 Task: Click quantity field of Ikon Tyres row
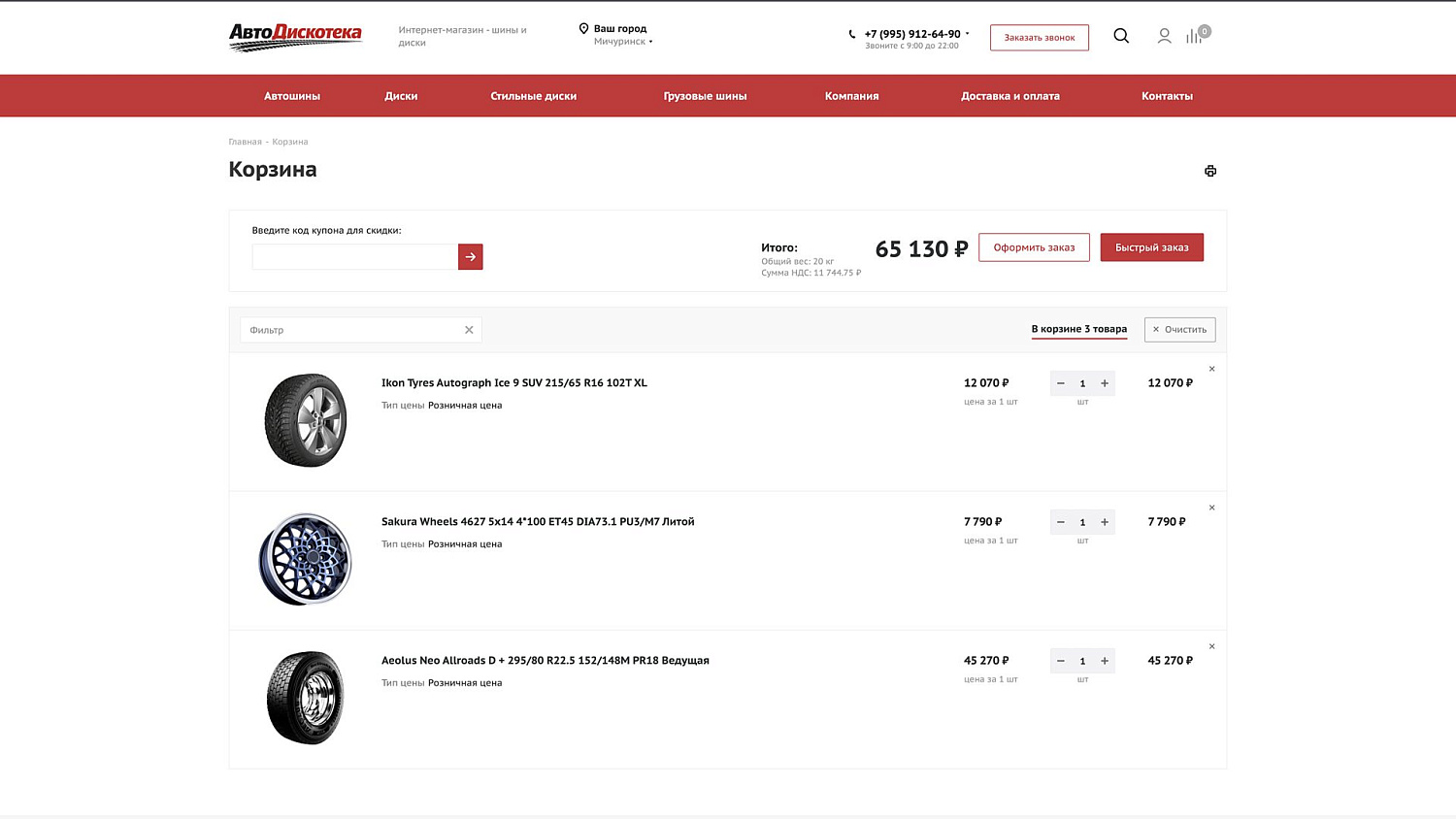click(1082, 383)
